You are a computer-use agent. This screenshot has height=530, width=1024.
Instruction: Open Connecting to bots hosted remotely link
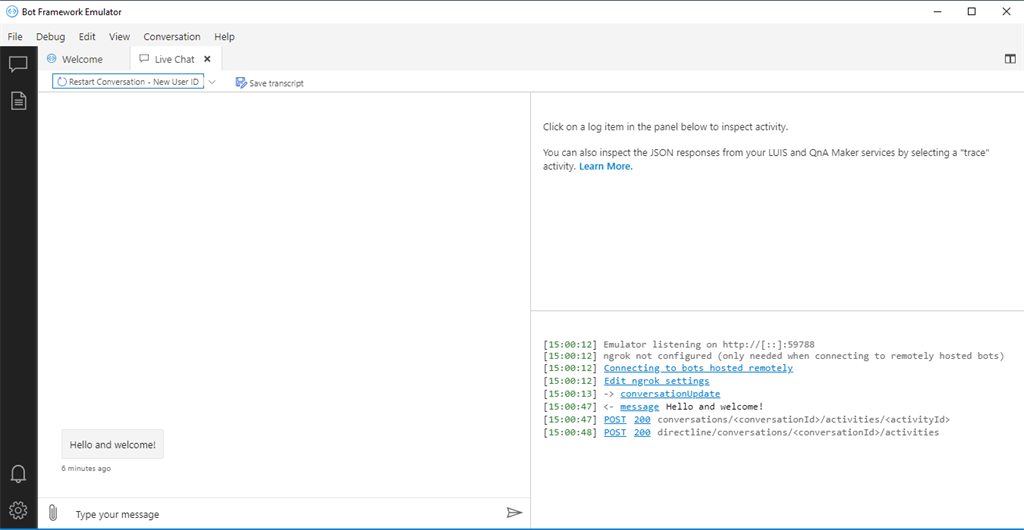(x=698, y=368)
